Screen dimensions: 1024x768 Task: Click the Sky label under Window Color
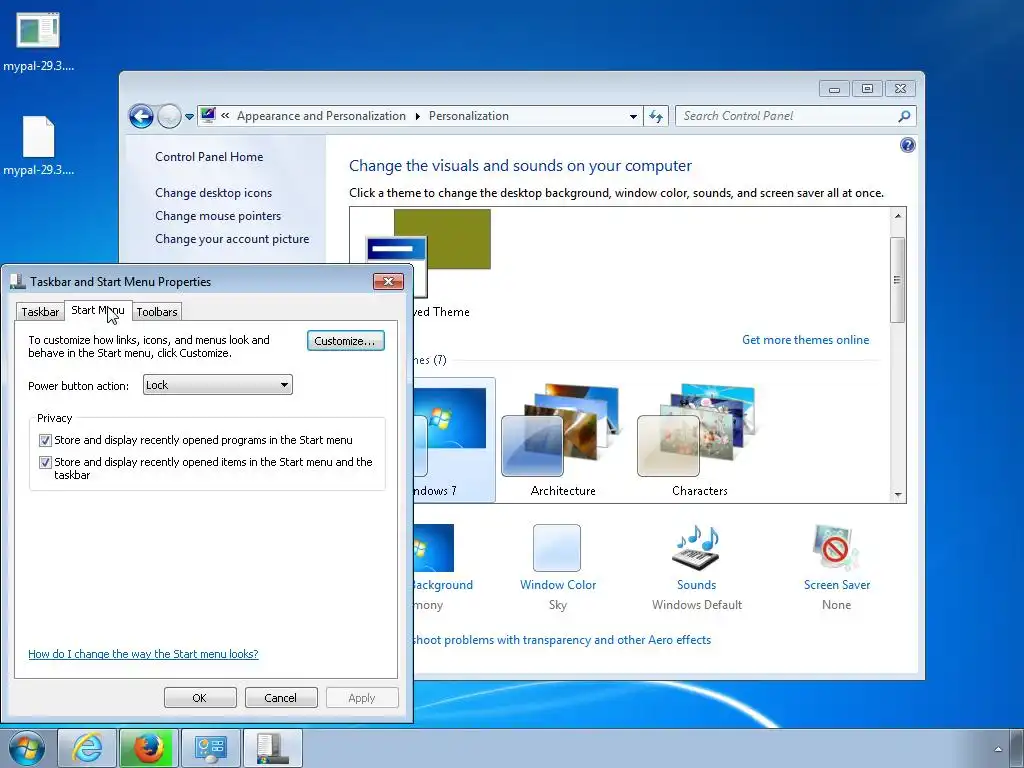[558, 605]
